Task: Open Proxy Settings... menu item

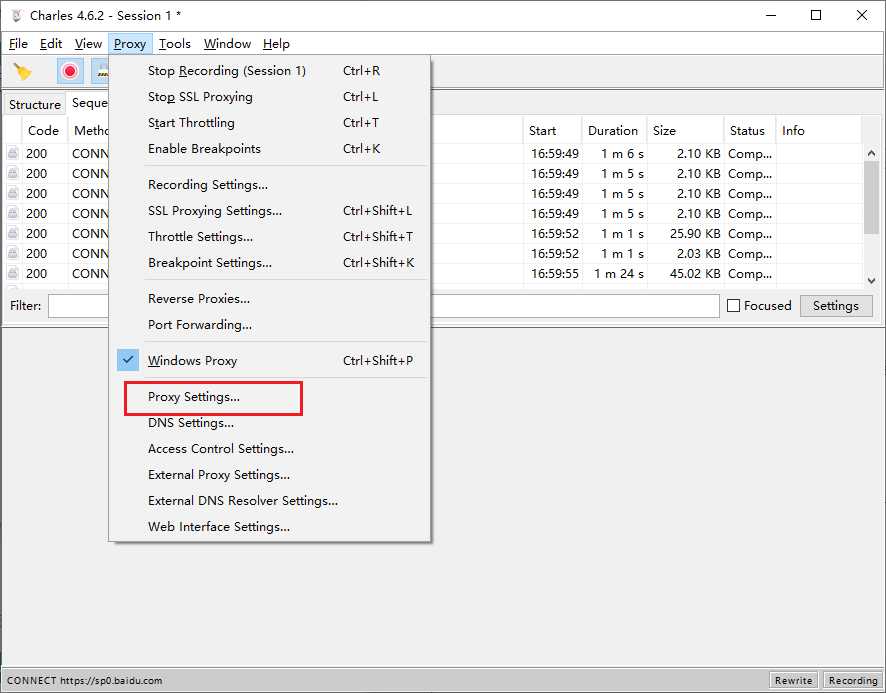Action: click(x=270, y=397)
